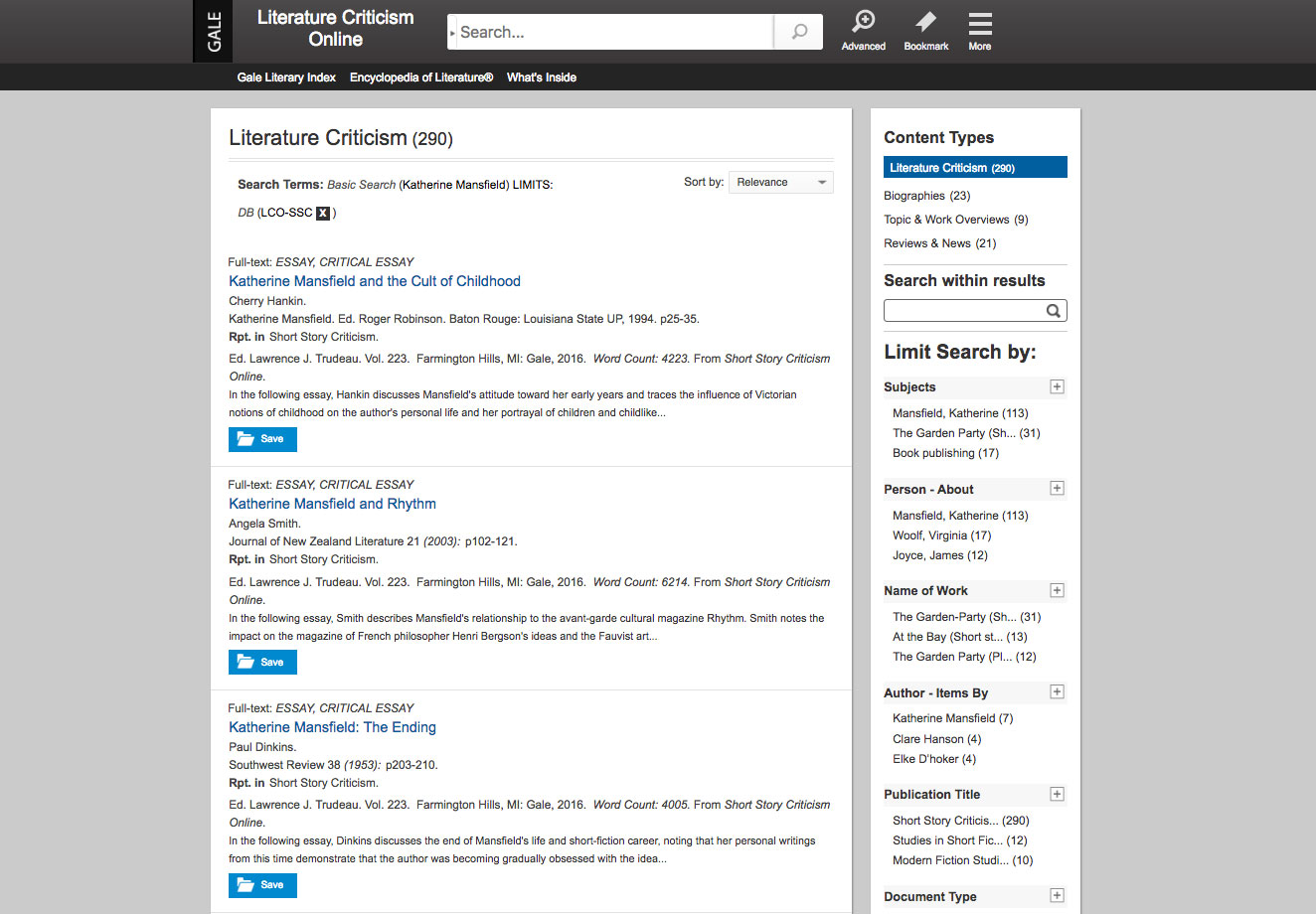
Task: Select Literature Criticism (290) content type
Action: (x=975, y=168)
